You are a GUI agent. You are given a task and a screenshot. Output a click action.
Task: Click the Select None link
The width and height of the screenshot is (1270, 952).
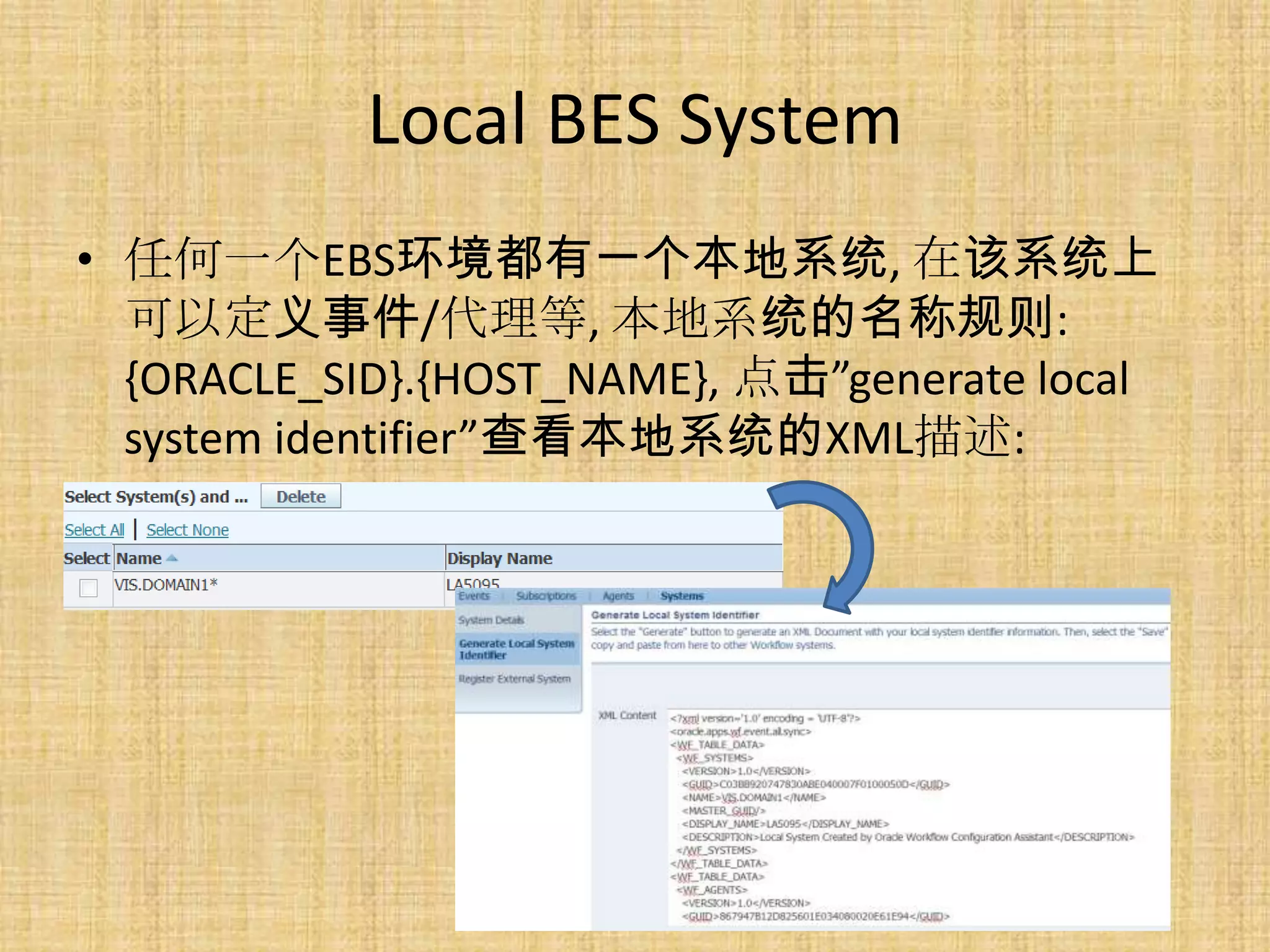[x=187, y=530]
